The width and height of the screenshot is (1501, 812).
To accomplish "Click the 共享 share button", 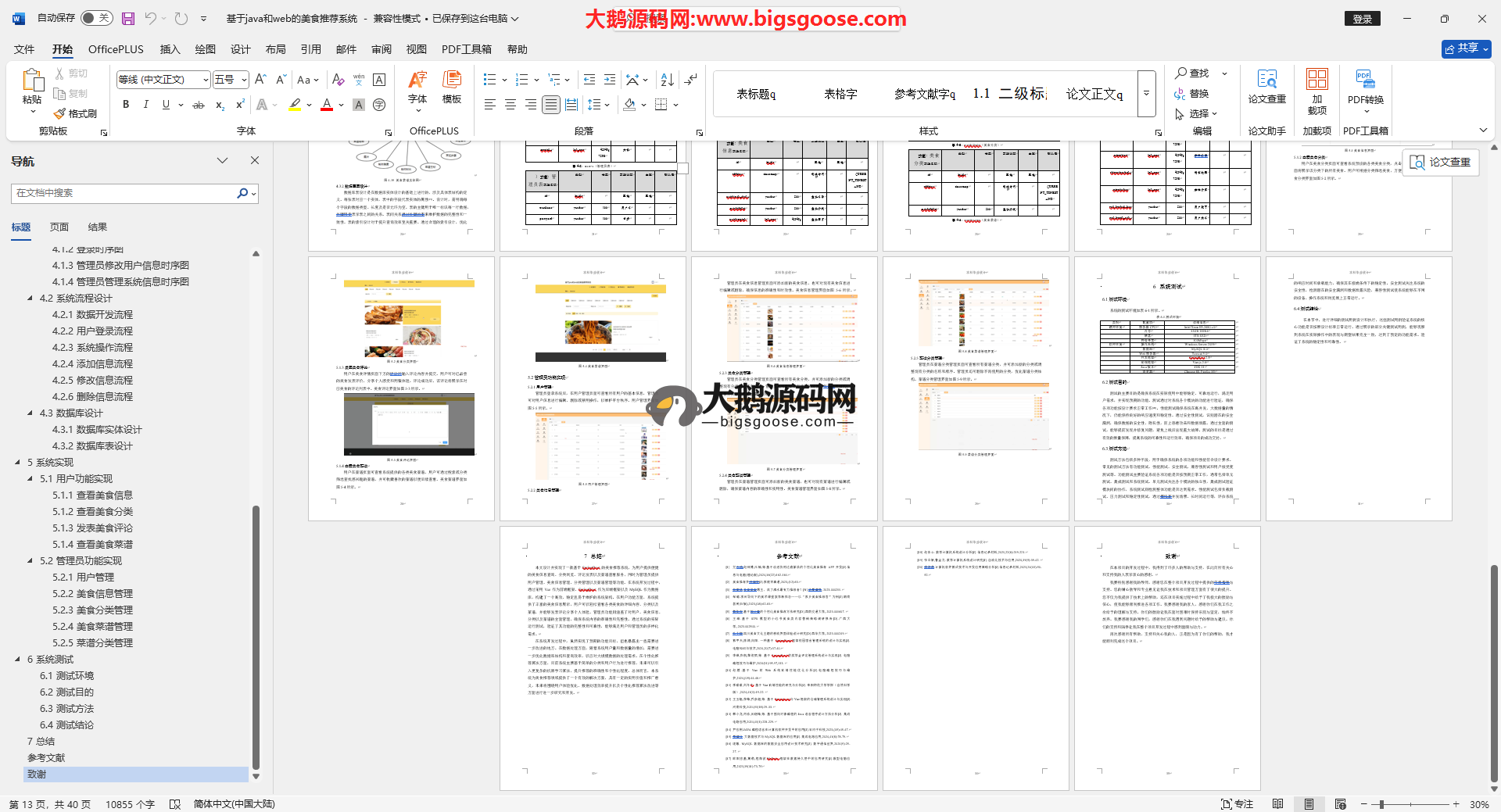I will click(x=1466, y=48).
